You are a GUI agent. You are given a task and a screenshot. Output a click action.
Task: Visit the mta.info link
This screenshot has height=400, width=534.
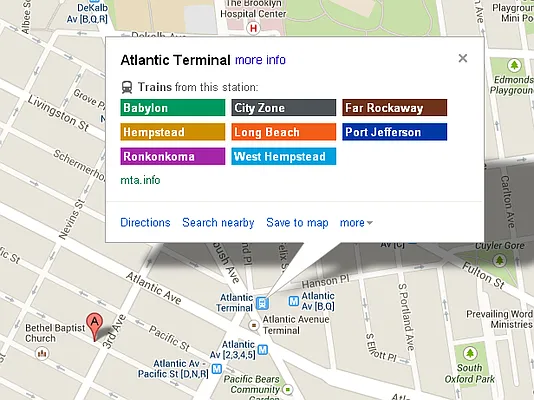[x=140, y=180]
